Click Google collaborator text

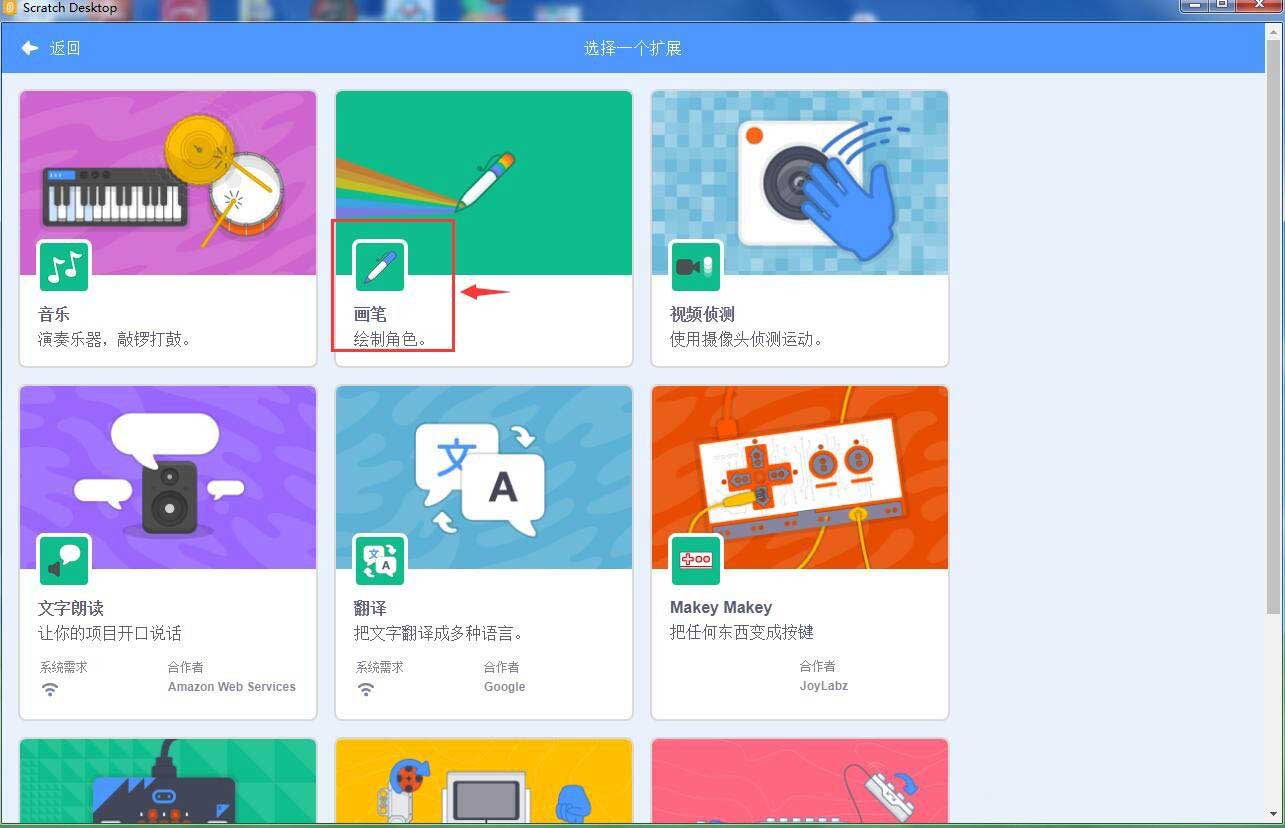coord(505,687)
